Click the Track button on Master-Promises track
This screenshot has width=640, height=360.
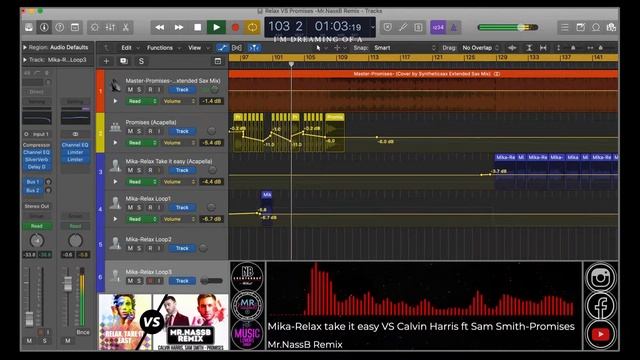[182, 90]
